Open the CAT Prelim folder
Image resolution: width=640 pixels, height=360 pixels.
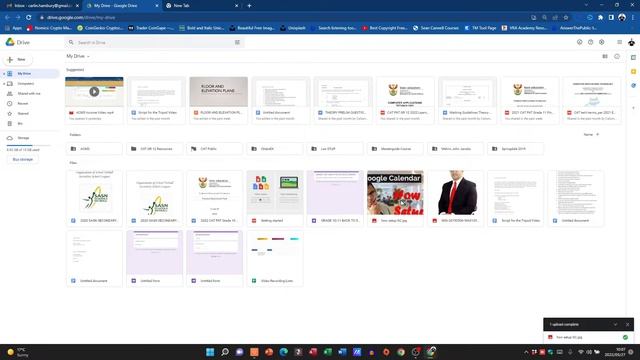tap(215, 149)
